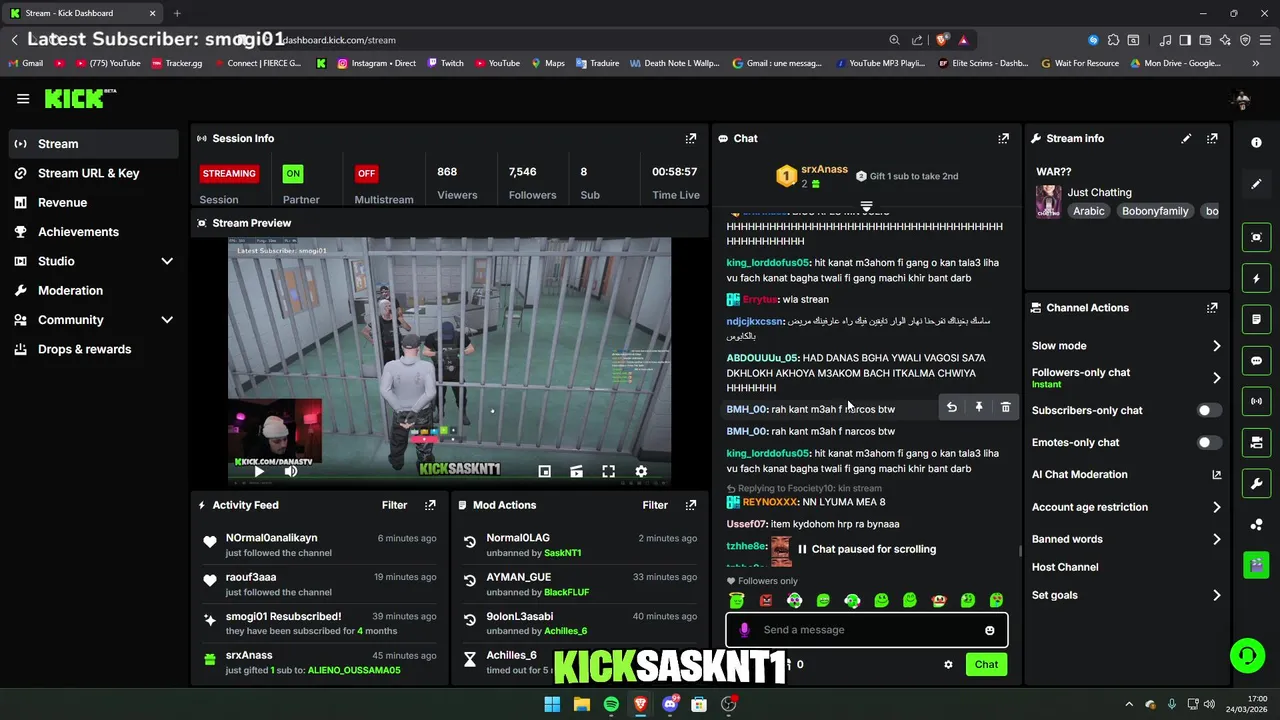
Task: Open File Explorer from taskbar
Action: pos(582,704)
